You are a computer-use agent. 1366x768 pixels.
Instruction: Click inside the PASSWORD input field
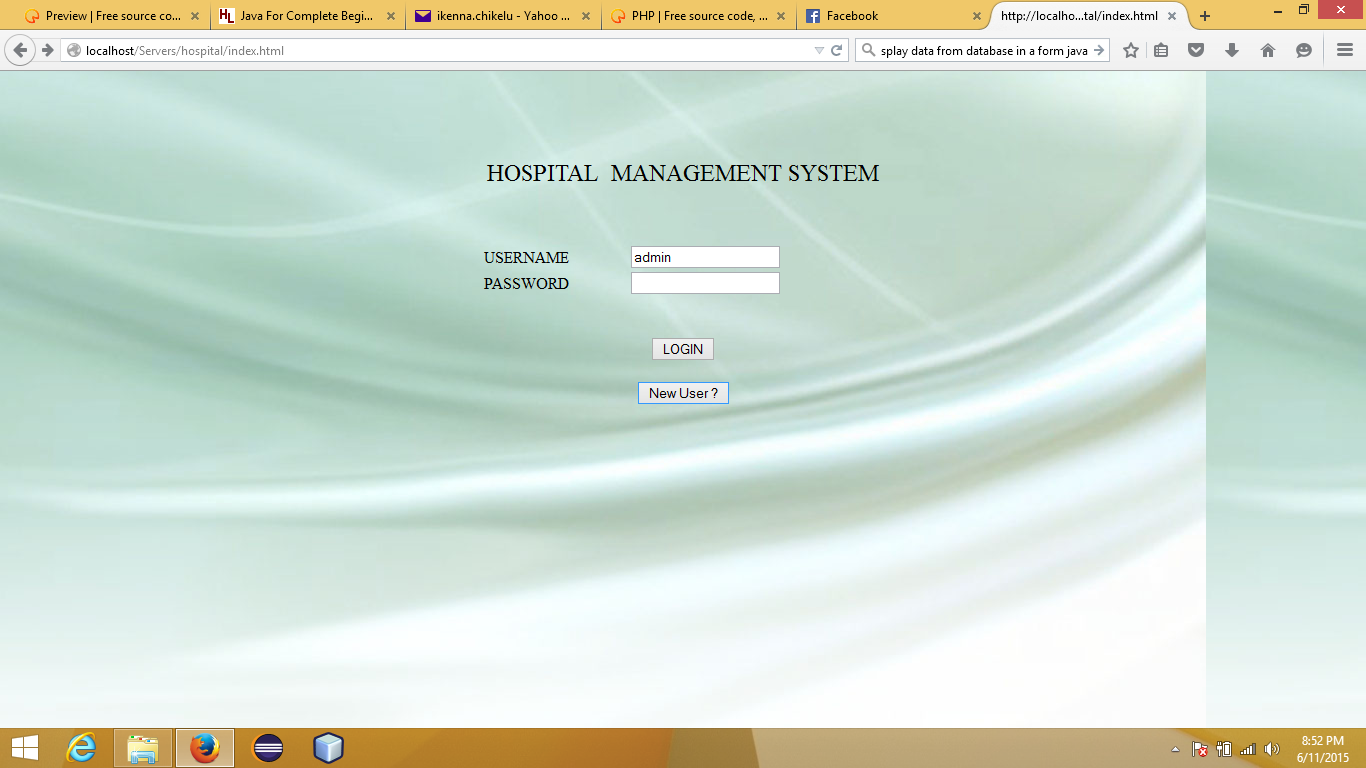coord(704,283)
